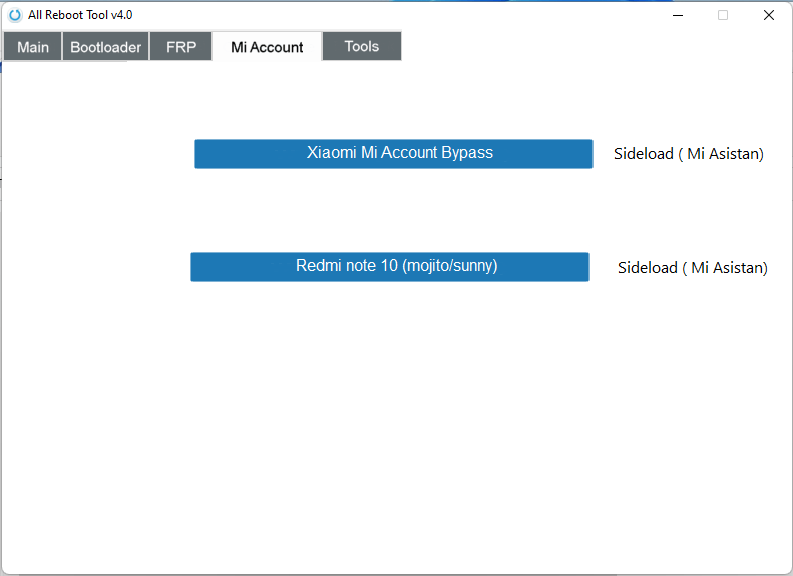Viewport: 793px width, 576px height.
Task: Click the Redmi note 10 (mojito/sunny) button
Action: (389, 267)
